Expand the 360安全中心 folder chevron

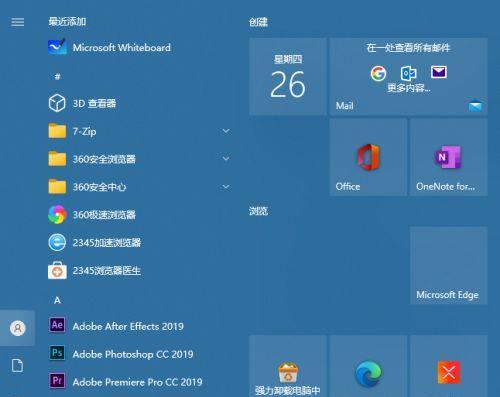[x=226, y=187]
